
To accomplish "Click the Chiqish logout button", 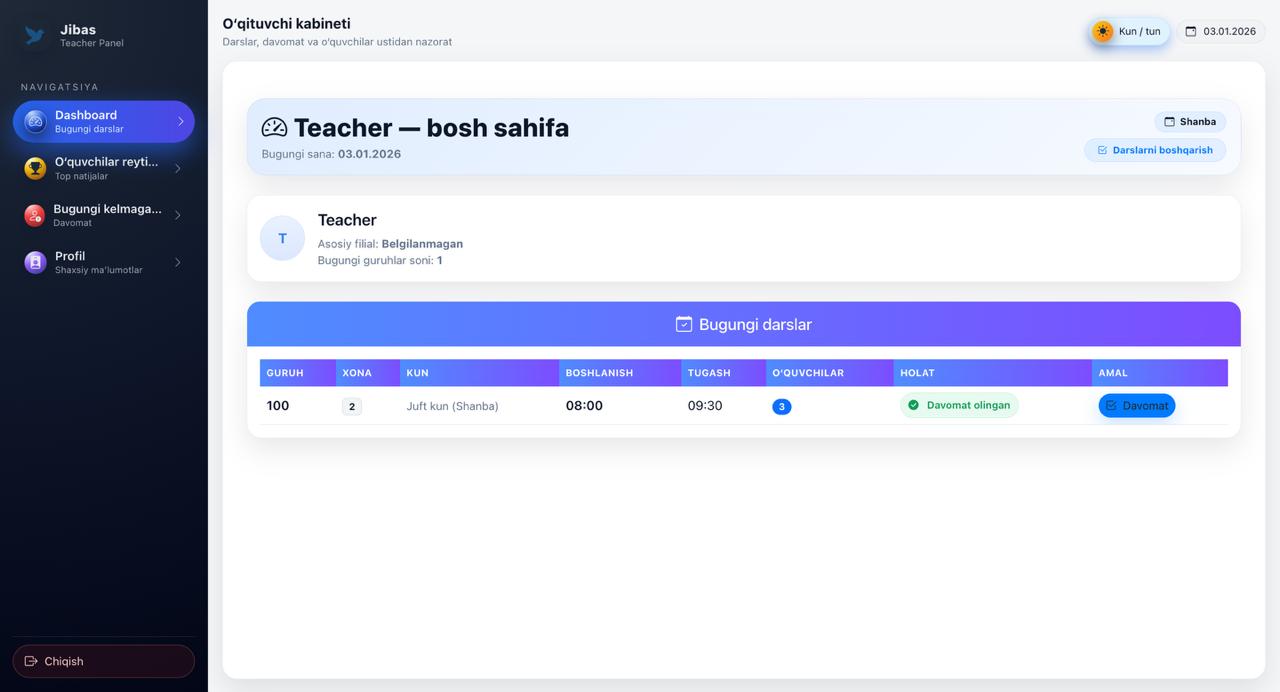I will [103, 661].
